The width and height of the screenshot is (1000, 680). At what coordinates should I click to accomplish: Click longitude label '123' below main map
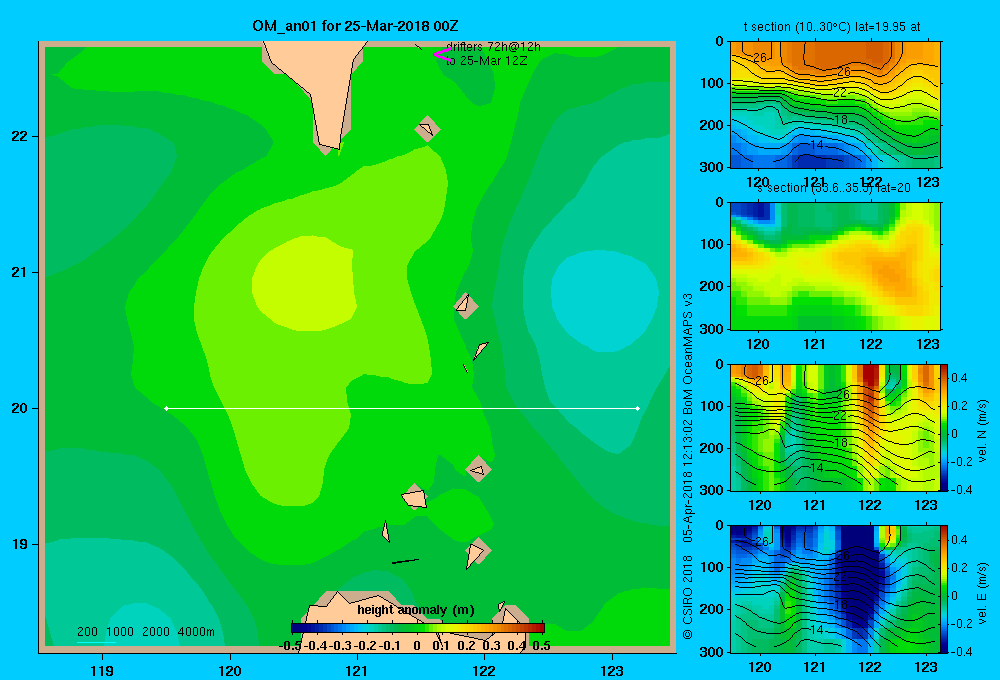pos(612,670)
